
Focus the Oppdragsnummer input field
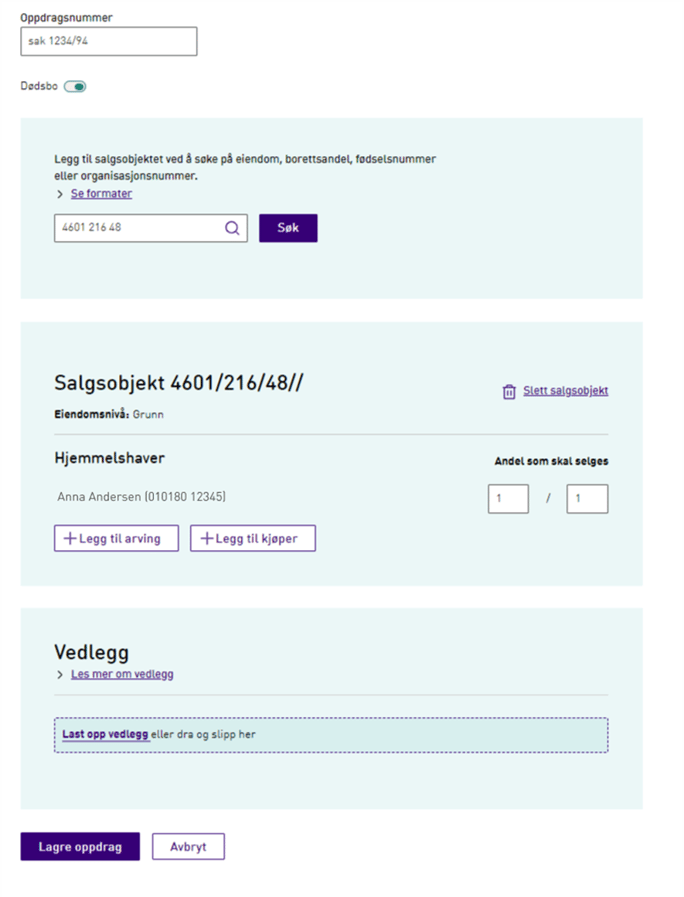pyautogui.click(x=109, y=41)
